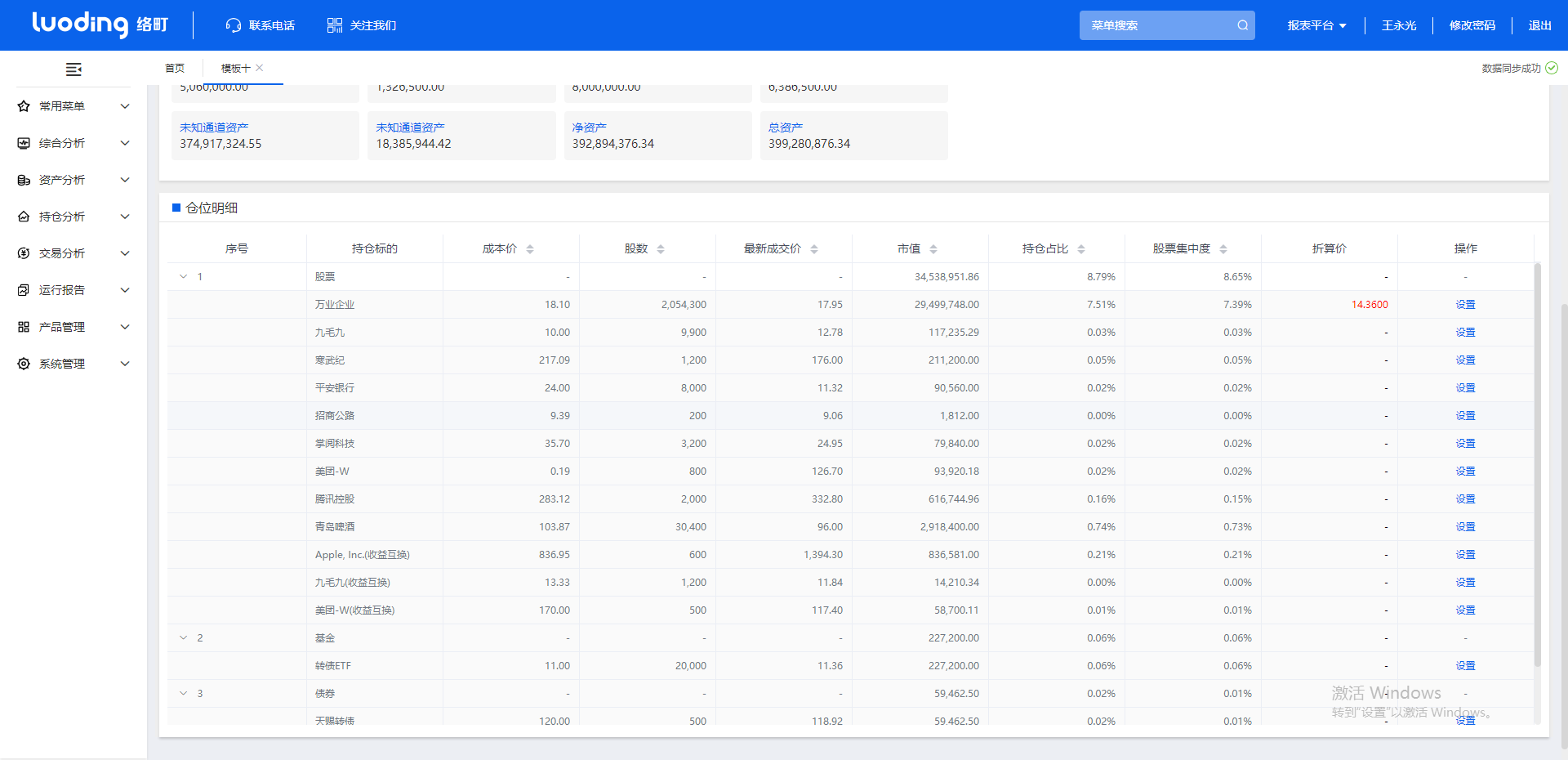
Task: Close the 模板十 tab
Action: 259,68
